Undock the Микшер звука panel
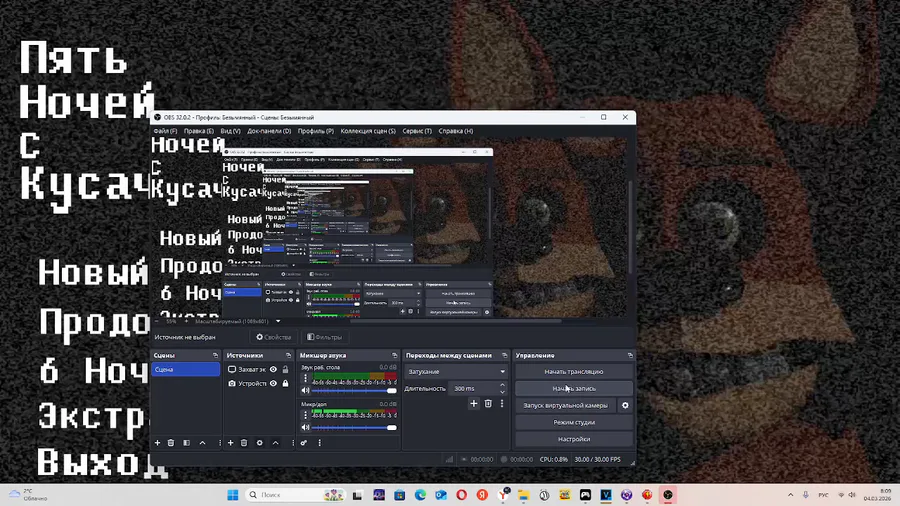The height and width of the screenshot is (506, 900). (394, 356)
